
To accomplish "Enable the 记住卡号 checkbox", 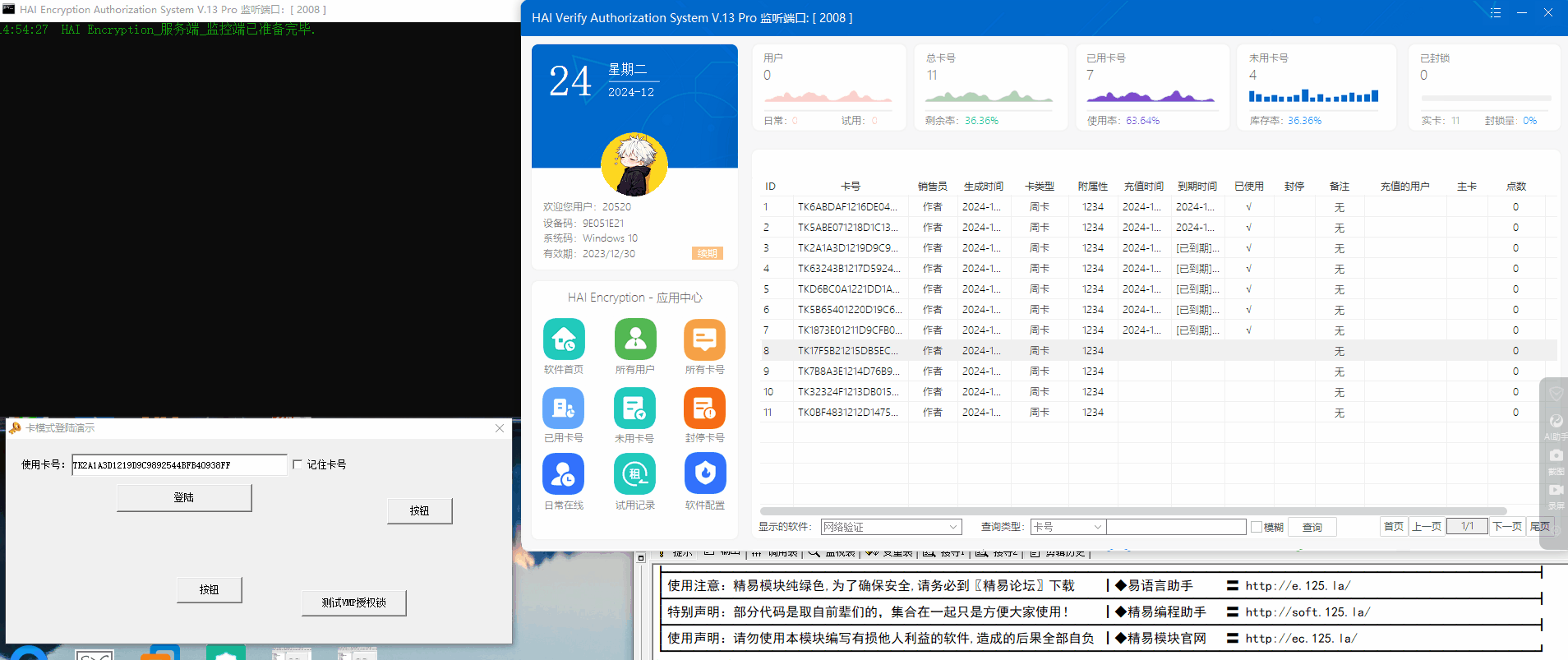I will pos(297,464).
